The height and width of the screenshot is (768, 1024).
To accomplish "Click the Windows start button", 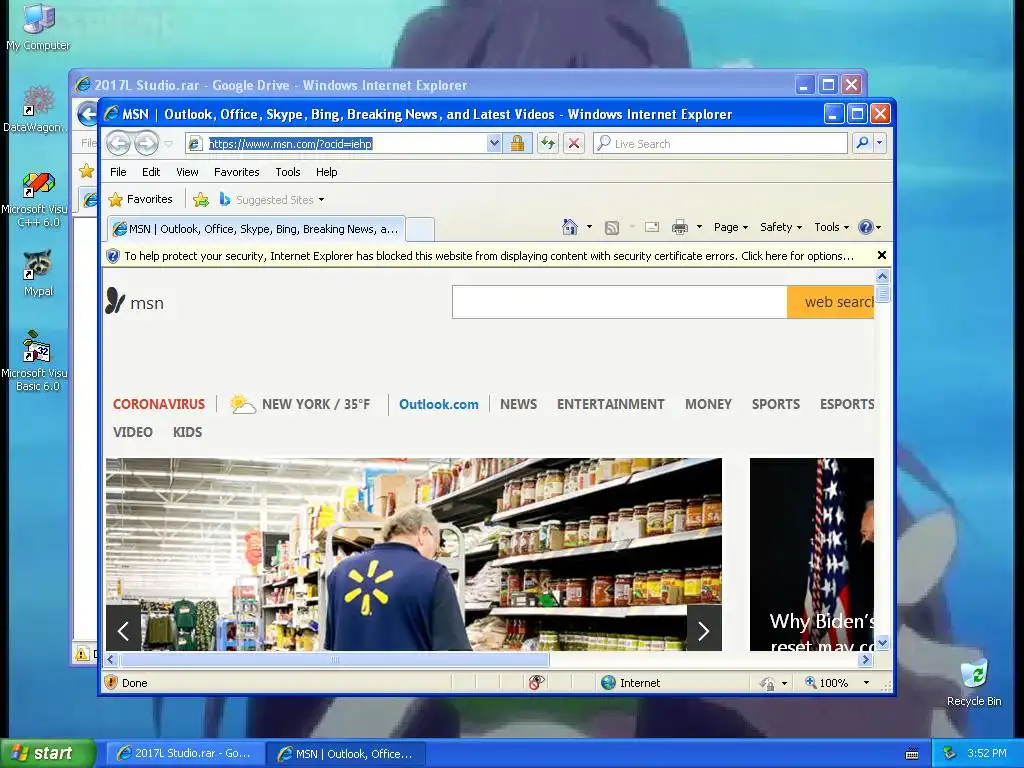I will click(48, 753).
